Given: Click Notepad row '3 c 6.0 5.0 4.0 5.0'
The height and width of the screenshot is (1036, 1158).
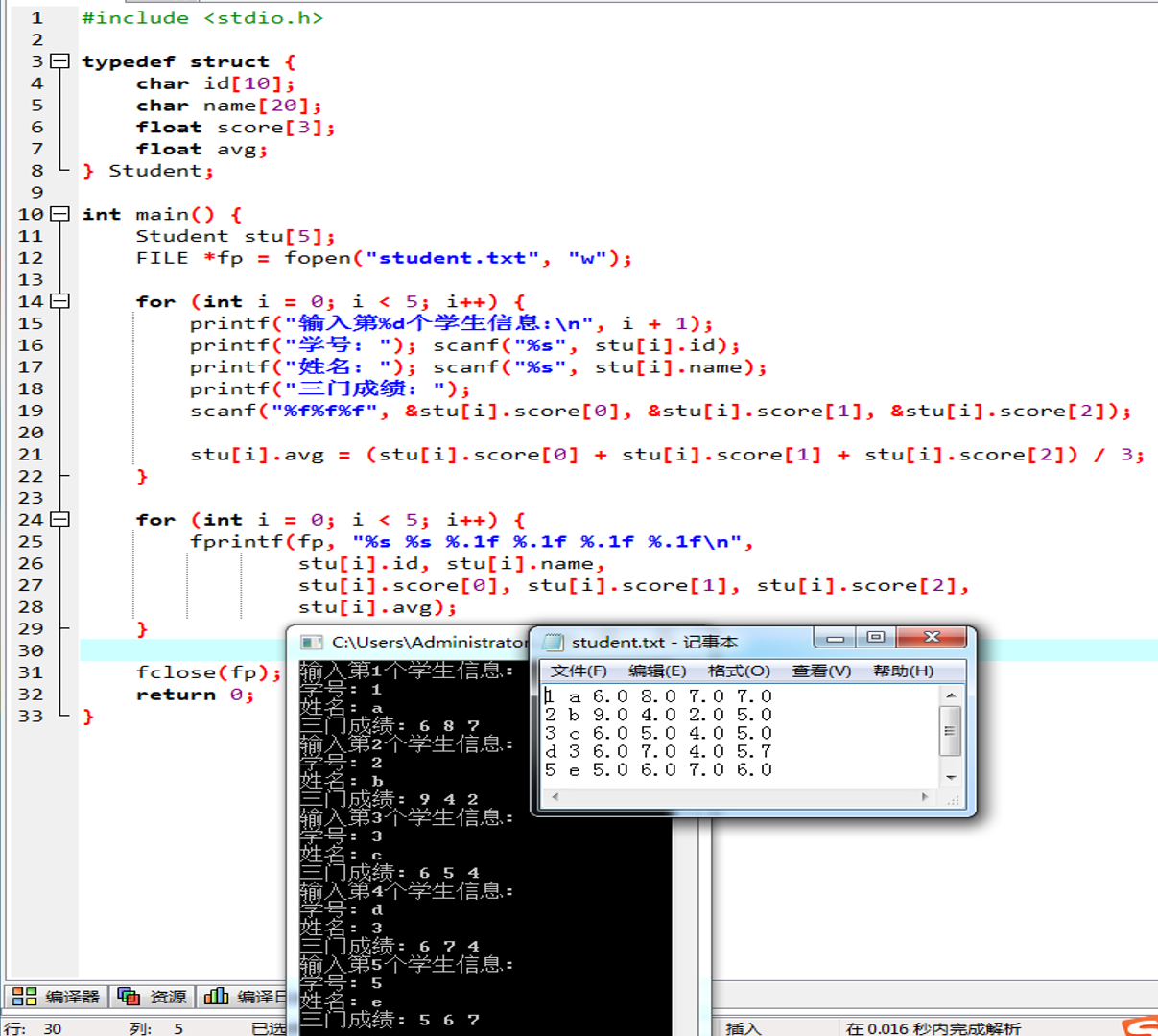Looking at the screenshot, I should pyautogui.click(x=659, y=733).
